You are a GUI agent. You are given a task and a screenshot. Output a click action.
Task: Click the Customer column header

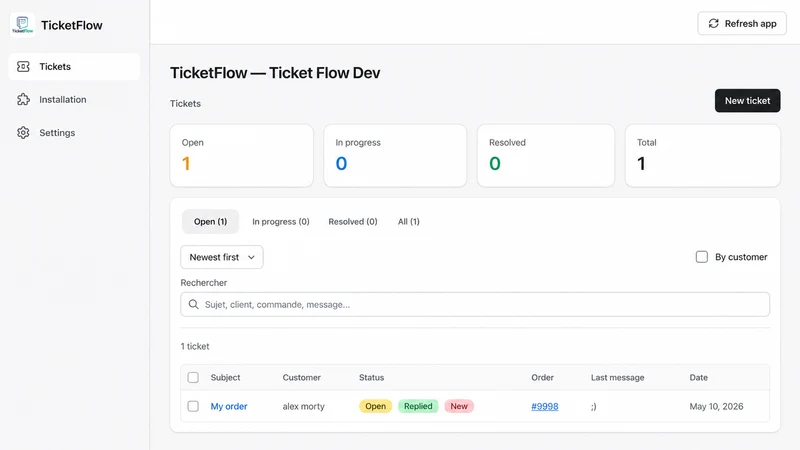click(x=302, y=378)
